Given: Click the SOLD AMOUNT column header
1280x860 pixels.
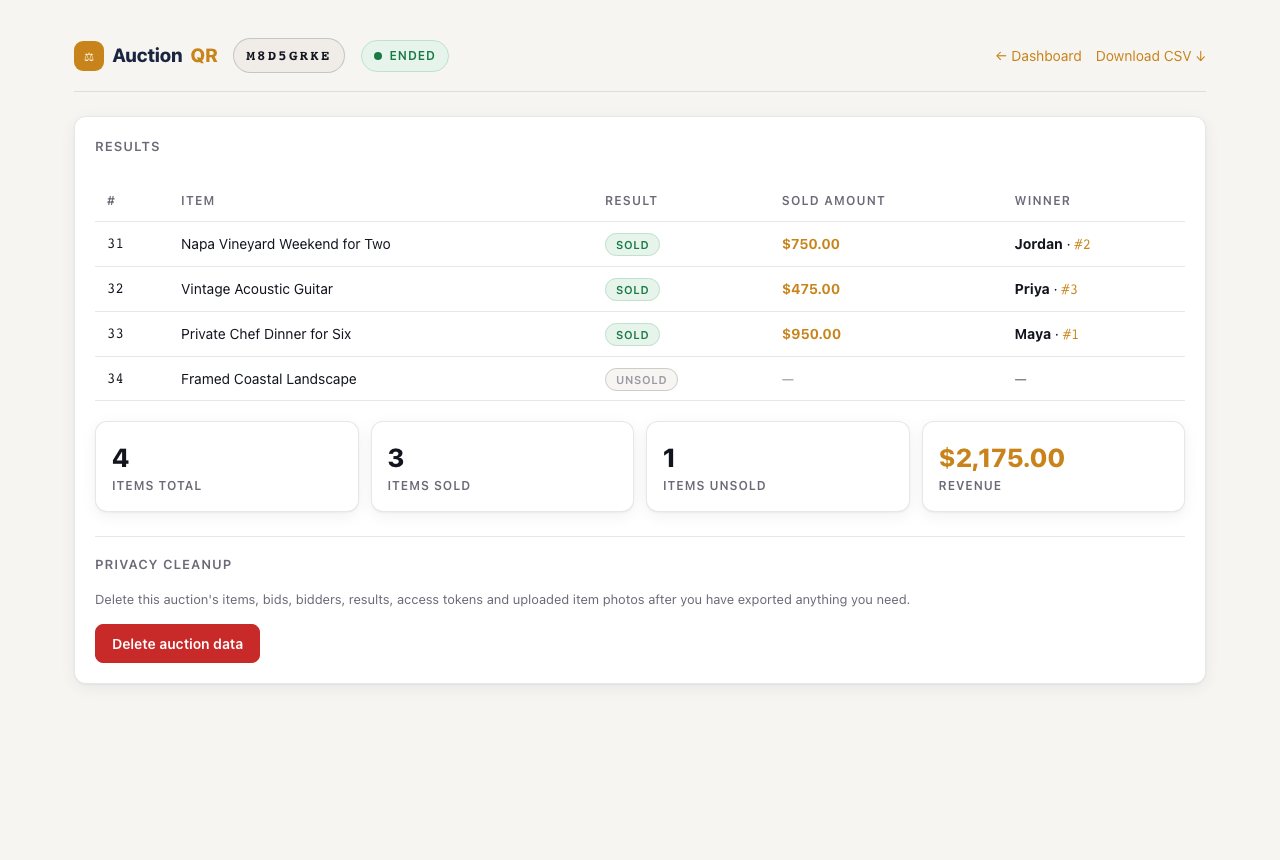Looking at the screenshot, I should (x=834, y=201).
